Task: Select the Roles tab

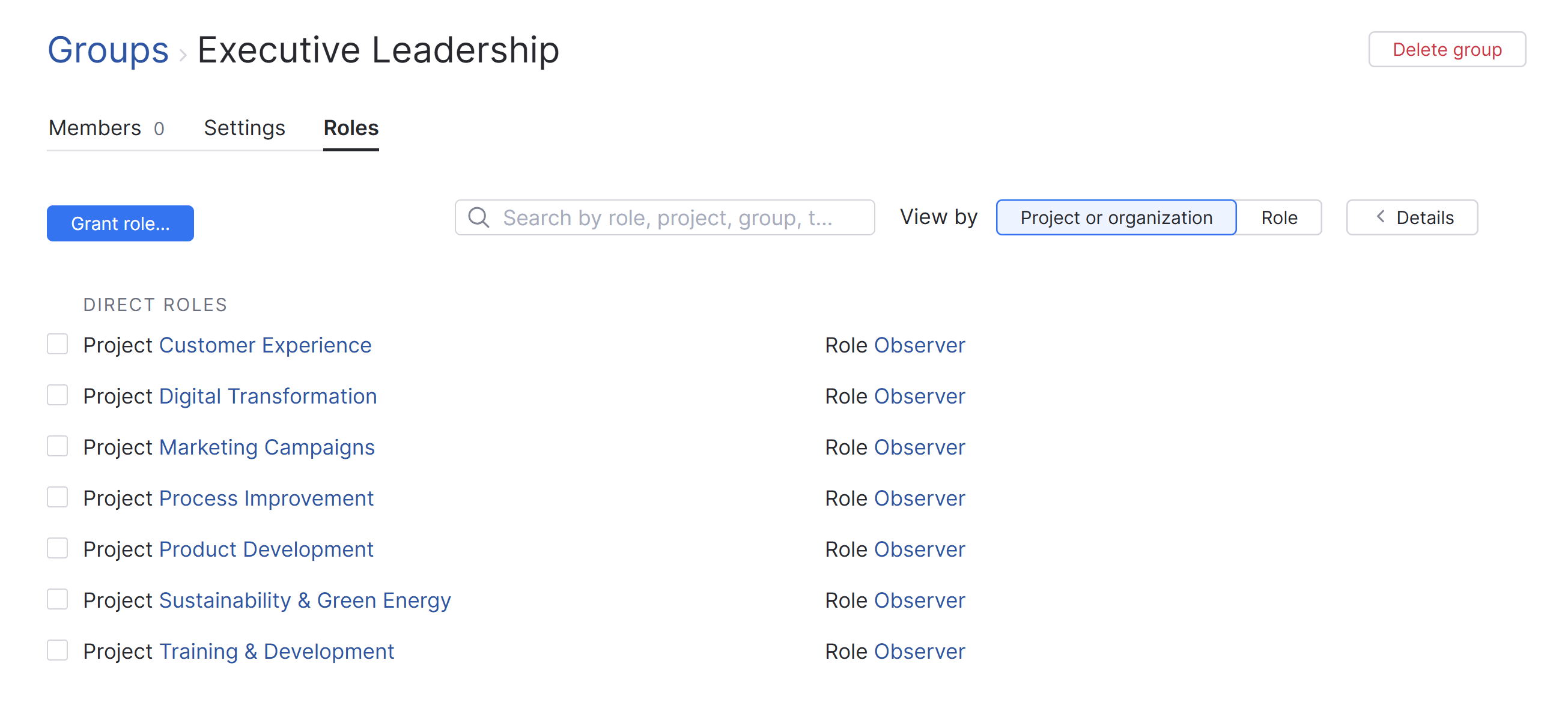Action: point(351,128)
